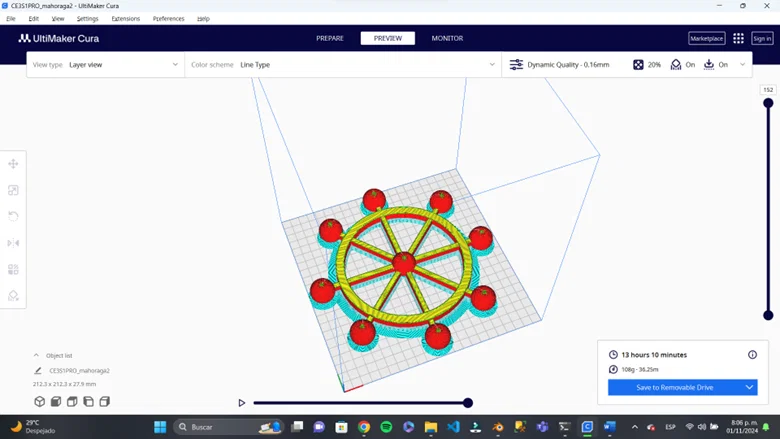Open the Extensions menu
Screen dimensions: 780x439
point(125,18)
